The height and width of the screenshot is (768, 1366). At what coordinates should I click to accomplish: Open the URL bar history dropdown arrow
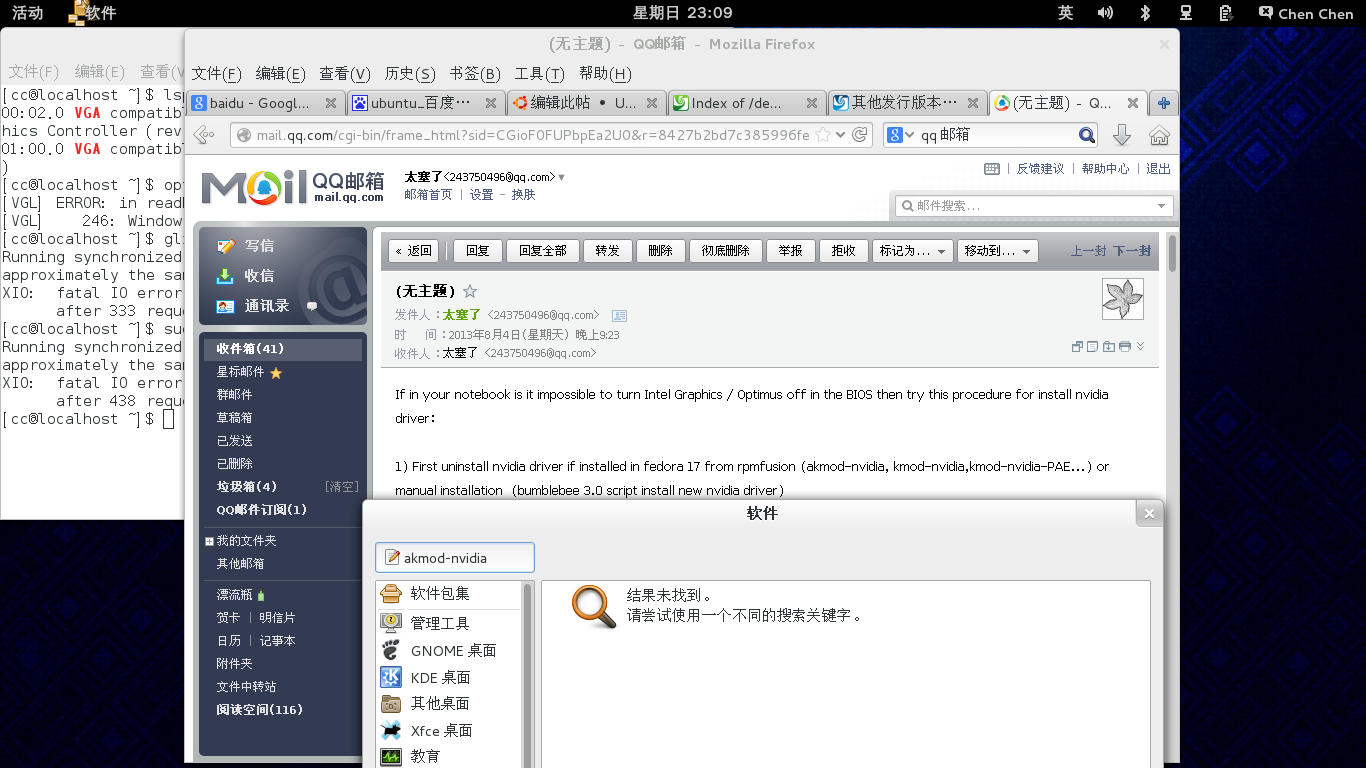(x=840, y=135)
